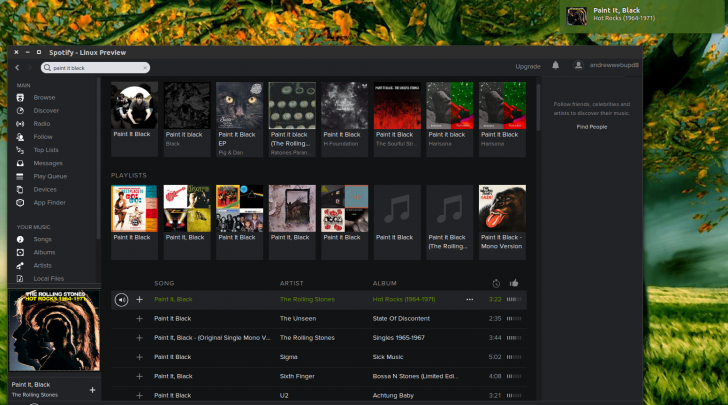728x405 pixels.
Task: Open the Sick Music album link
Action: [x=388, y=357]
